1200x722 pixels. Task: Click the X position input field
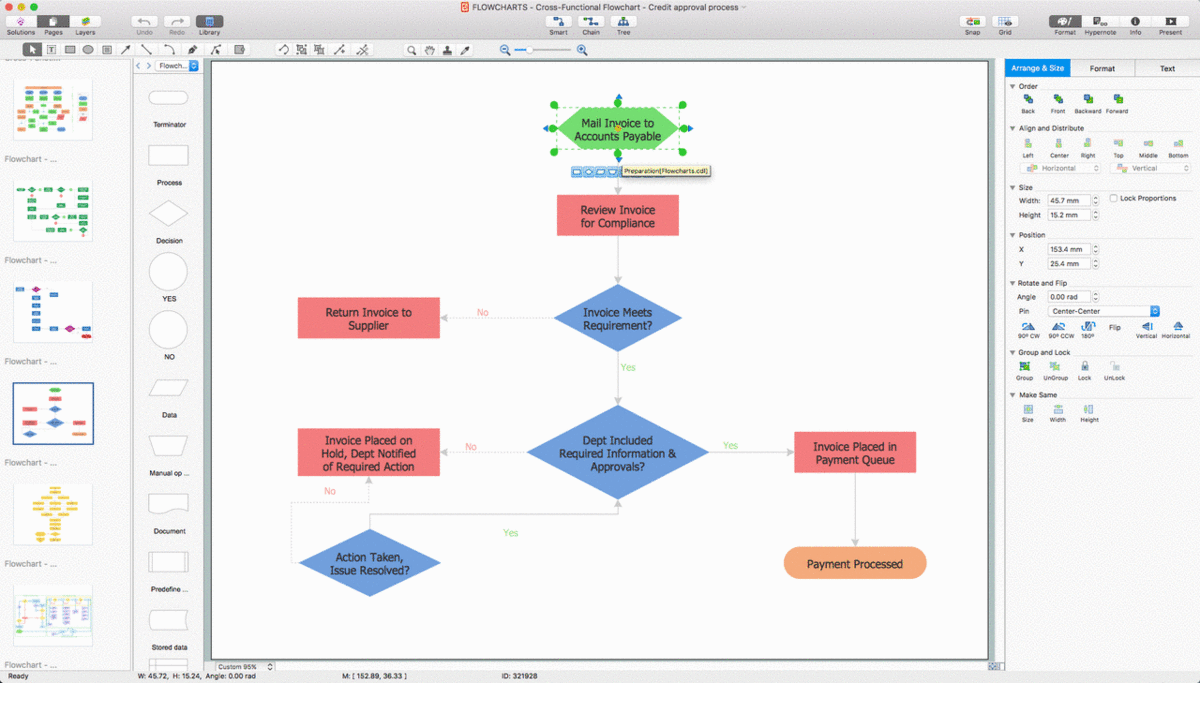[x=1069, y=249]
